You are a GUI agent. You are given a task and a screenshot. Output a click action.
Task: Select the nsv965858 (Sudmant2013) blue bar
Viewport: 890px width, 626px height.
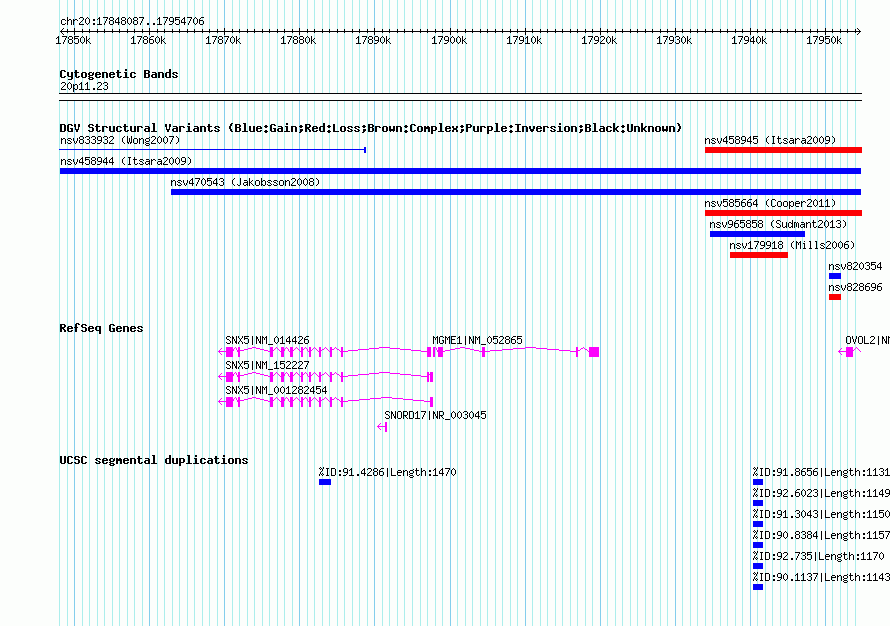(x=757, y=234)
